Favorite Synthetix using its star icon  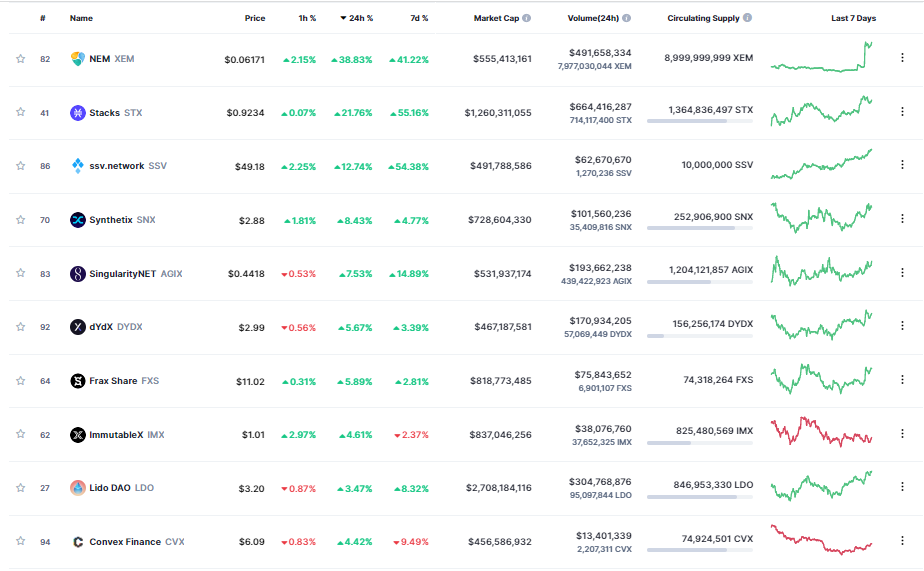tap(21, 220)
